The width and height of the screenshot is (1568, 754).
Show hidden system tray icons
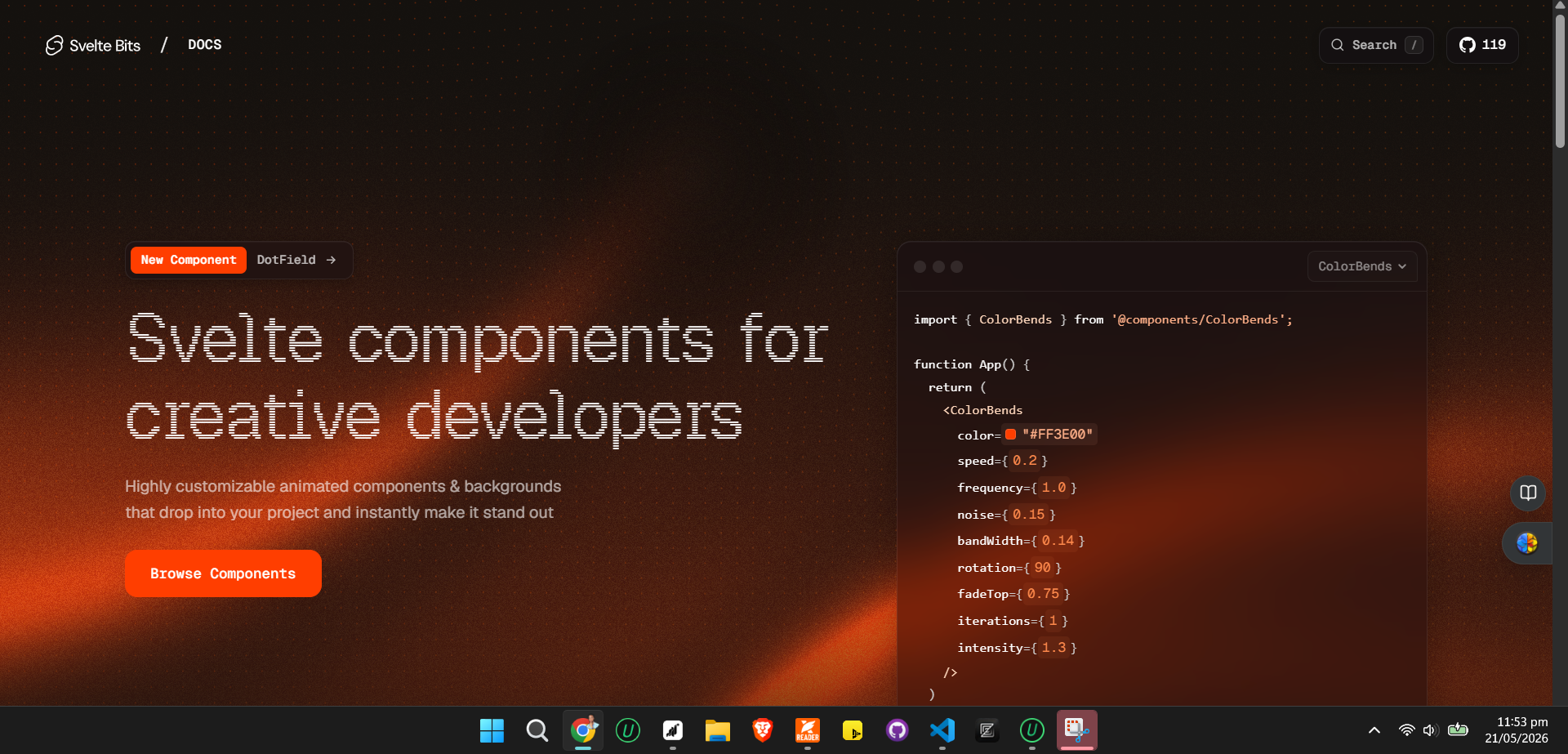tap(1374, 730)
